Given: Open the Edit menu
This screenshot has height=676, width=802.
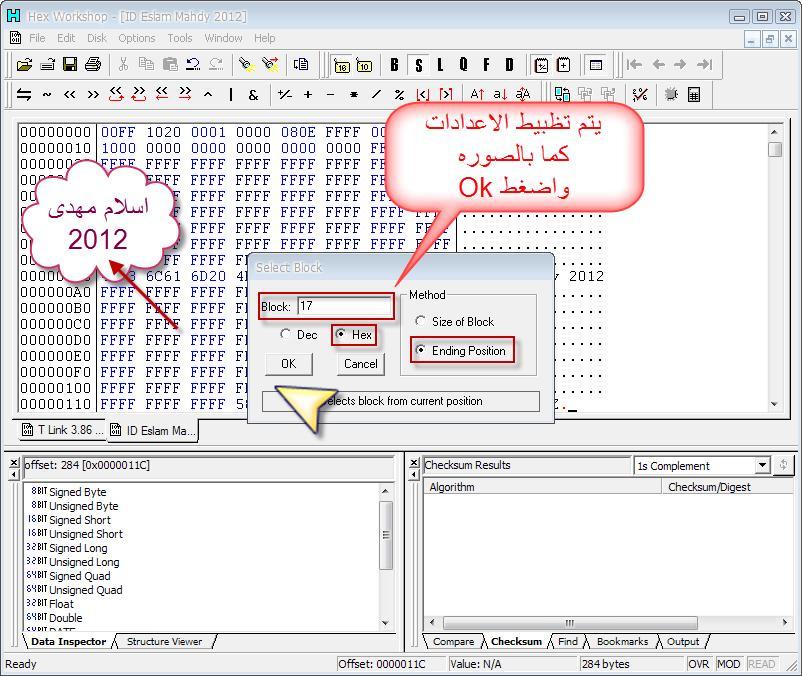Looking at the screenshot, I should (66, 38).
